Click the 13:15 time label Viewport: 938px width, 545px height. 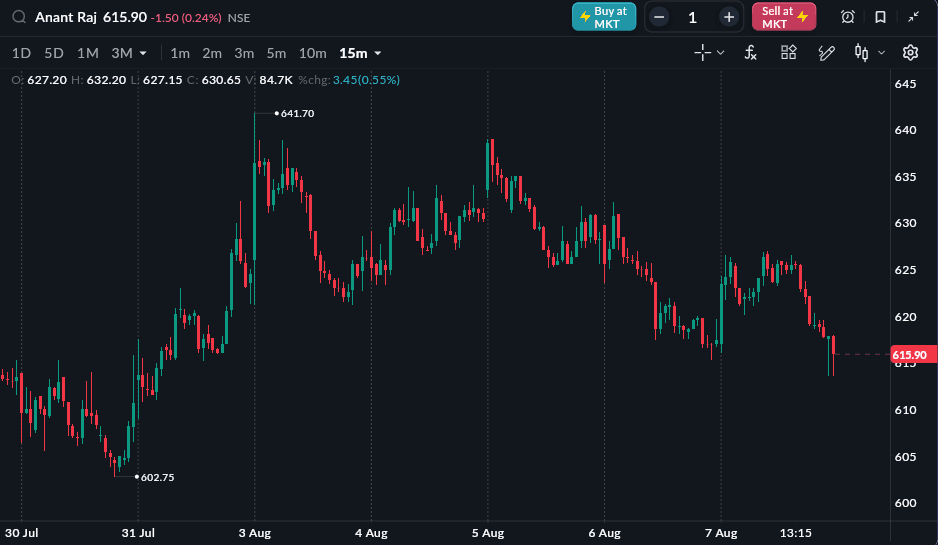pyautogui.click(x=796, y=533)
